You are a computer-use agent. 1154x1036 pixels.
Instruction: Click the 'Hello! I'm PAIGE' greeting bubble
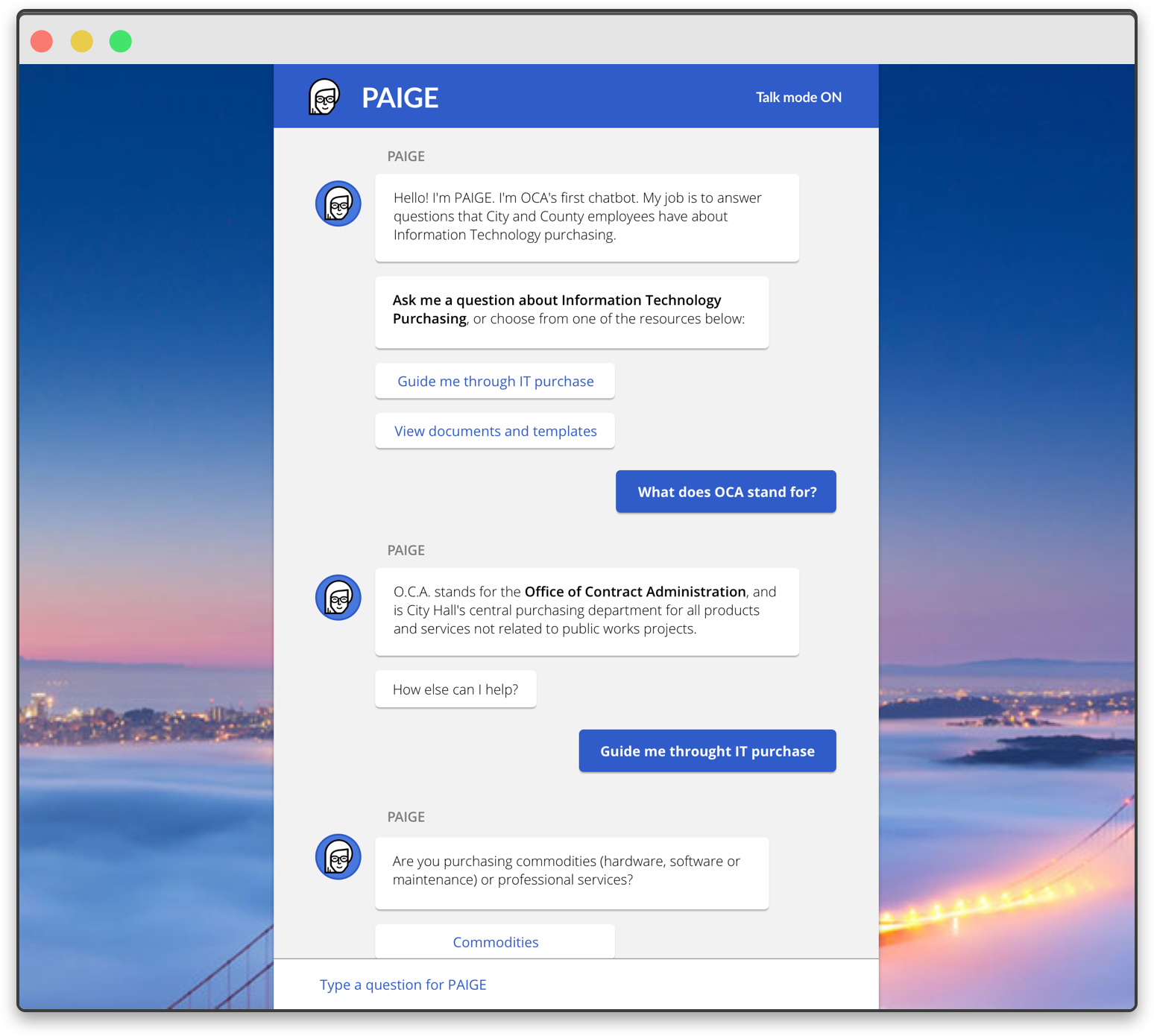click(x=587, y=218)
